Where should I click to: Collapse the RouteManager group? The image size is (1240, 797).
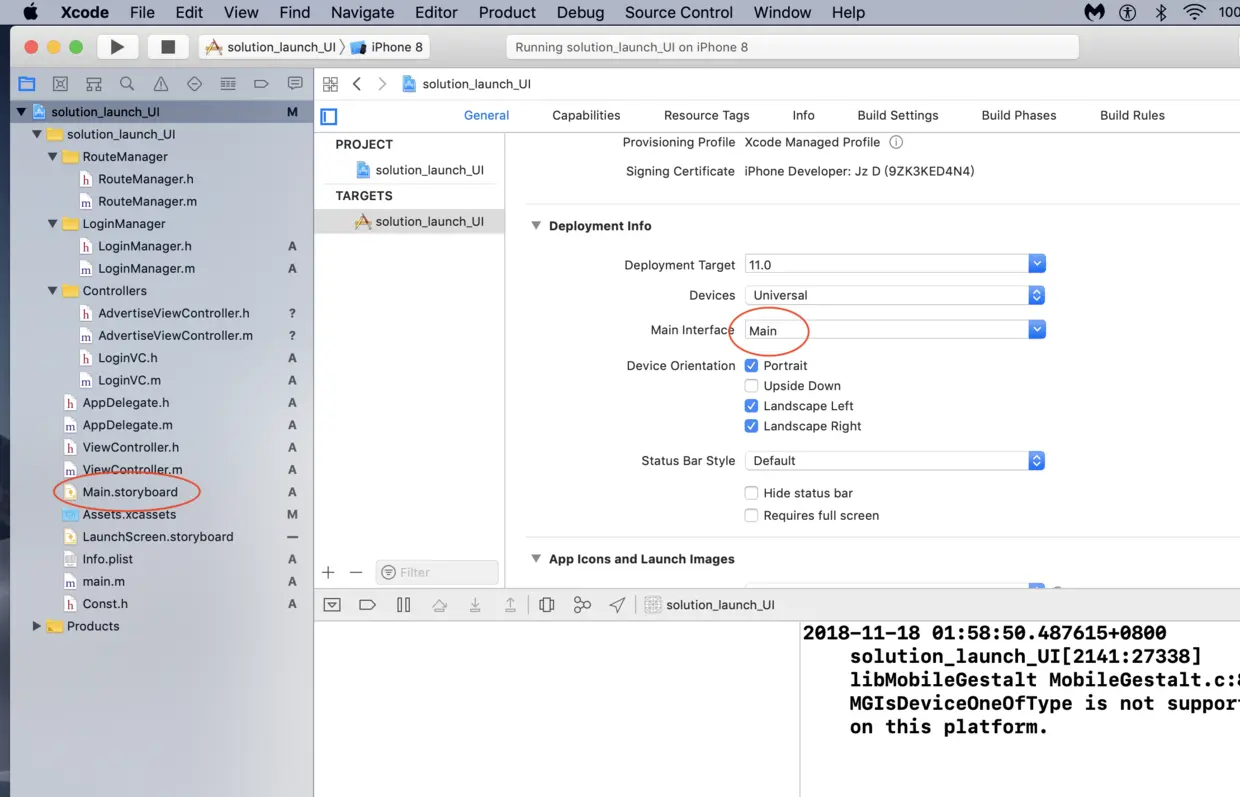coord(53,157)
